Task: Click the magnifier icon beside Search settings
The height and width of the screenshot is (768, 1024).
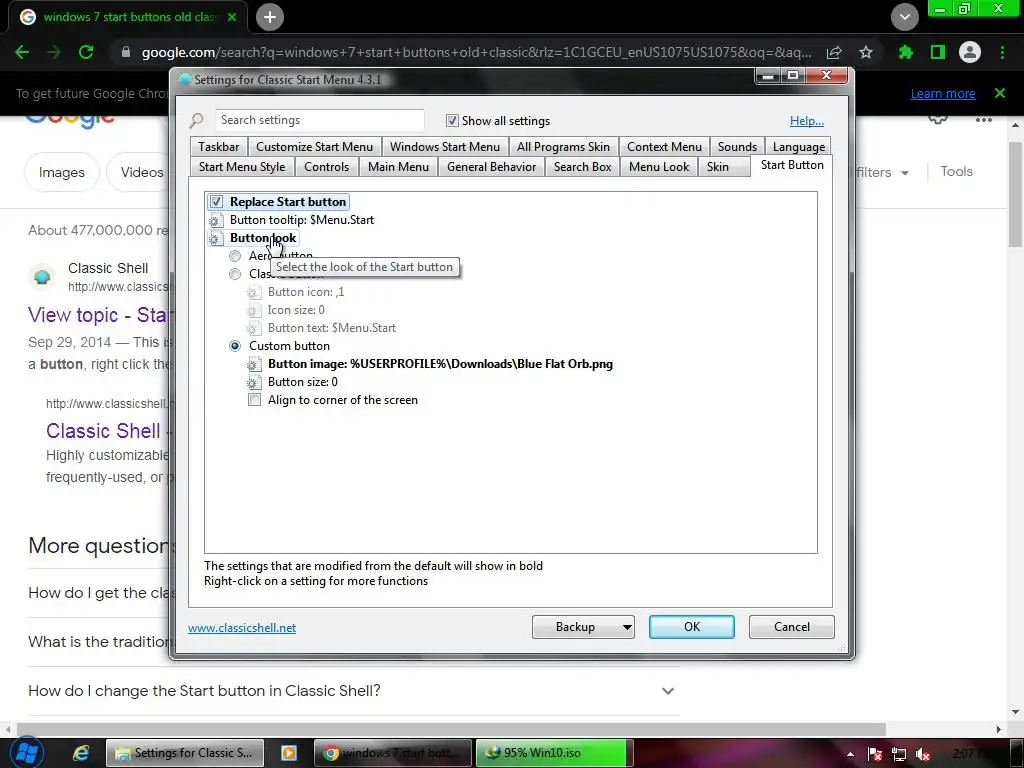Action: [x=197, y=121]
